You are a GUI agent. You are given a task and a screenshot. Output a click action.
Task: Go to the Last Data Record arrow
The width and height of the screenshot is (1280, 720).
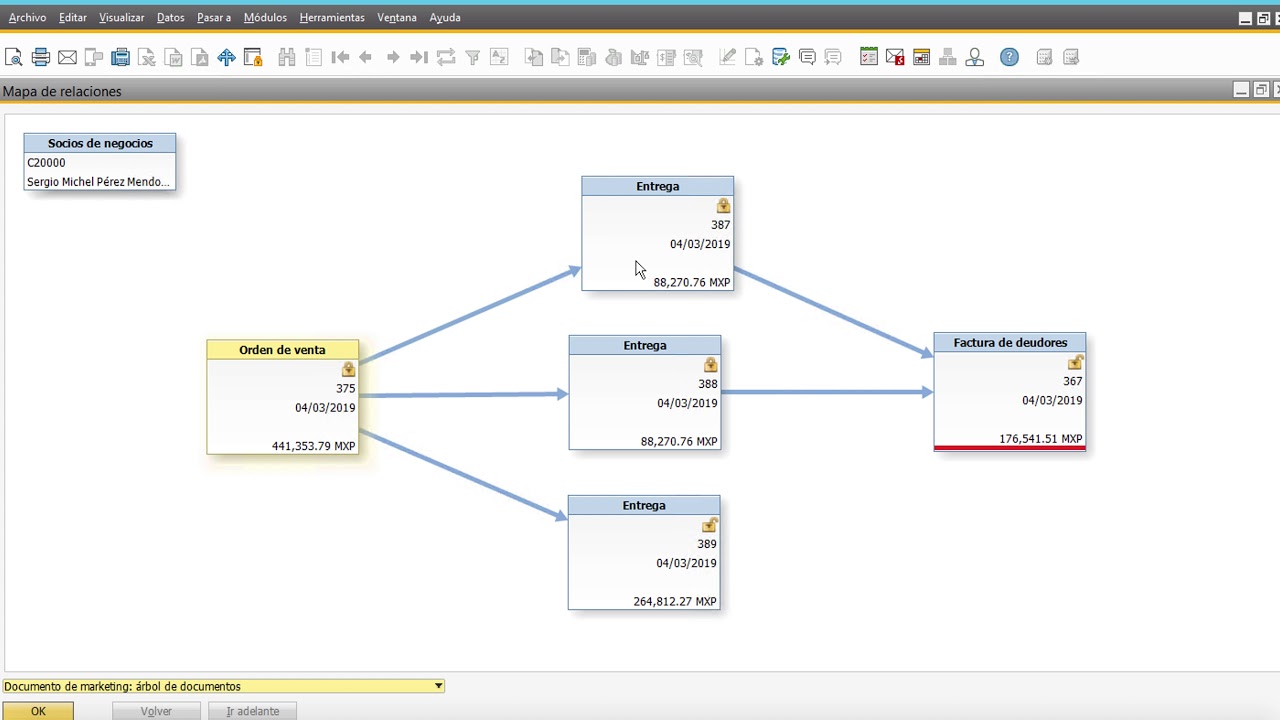[419, 57]
